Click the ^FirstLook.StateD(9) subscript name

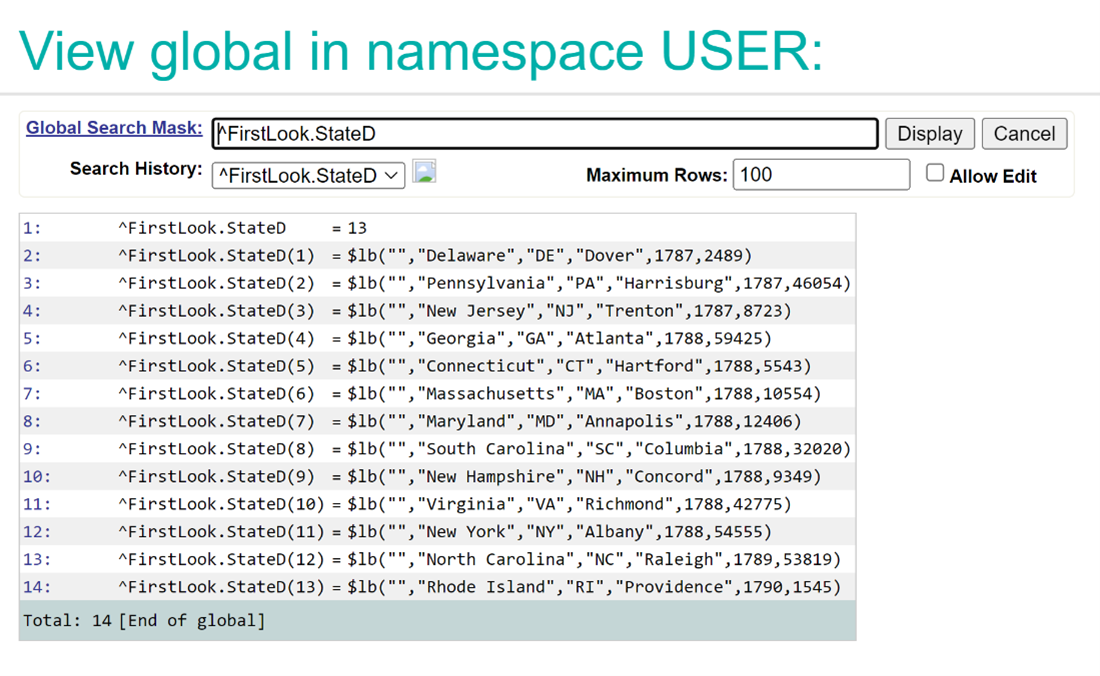(217, 477)
